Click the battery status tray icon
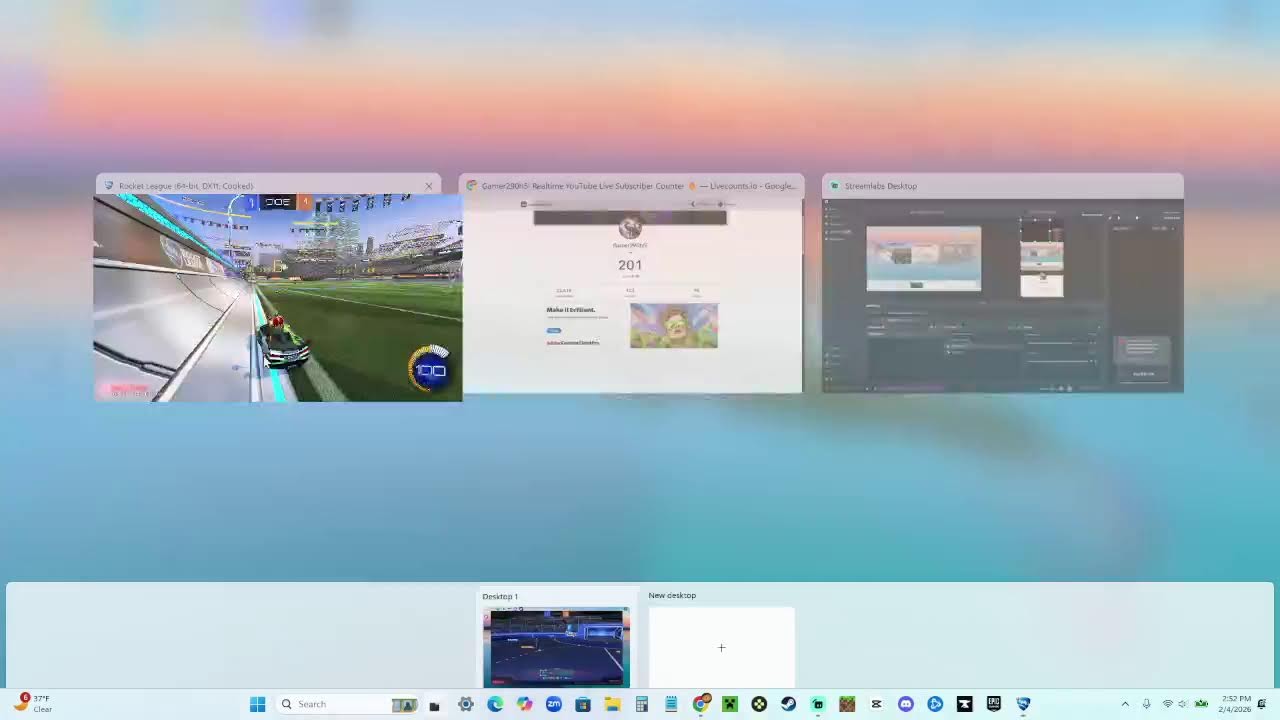The image size is (1280, 720). point(1201,704)
